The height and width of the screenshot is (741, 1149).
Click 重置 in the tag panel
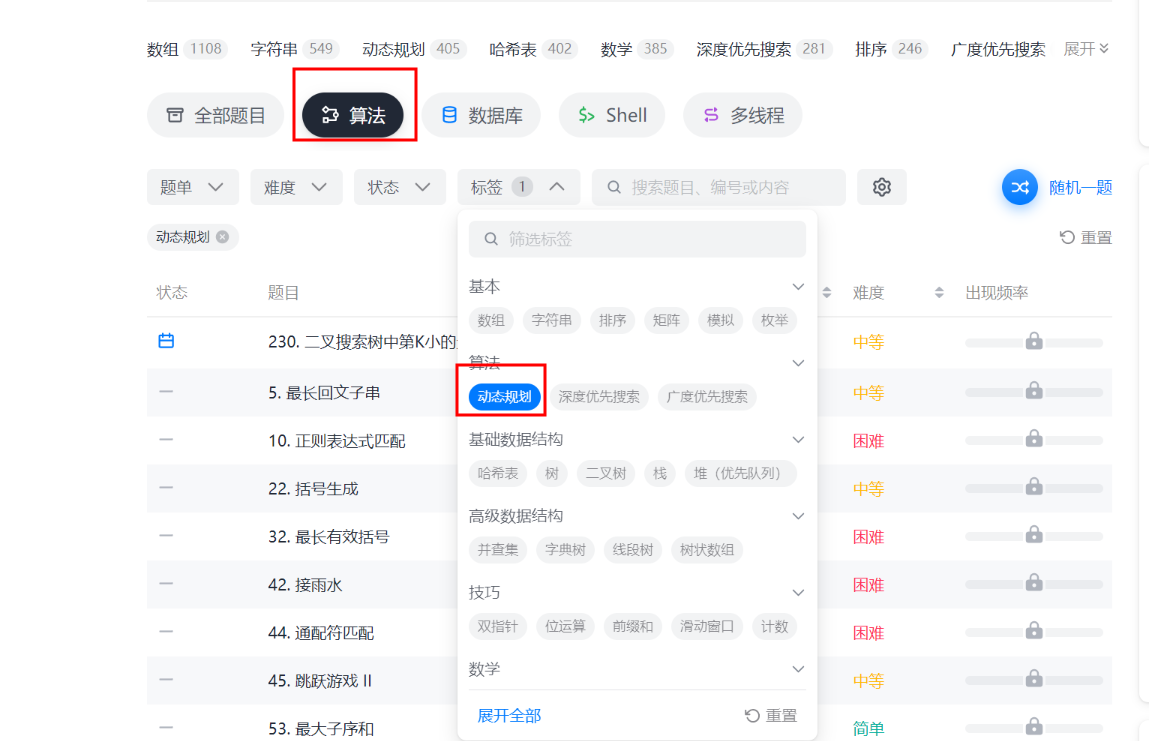point(771,715)
